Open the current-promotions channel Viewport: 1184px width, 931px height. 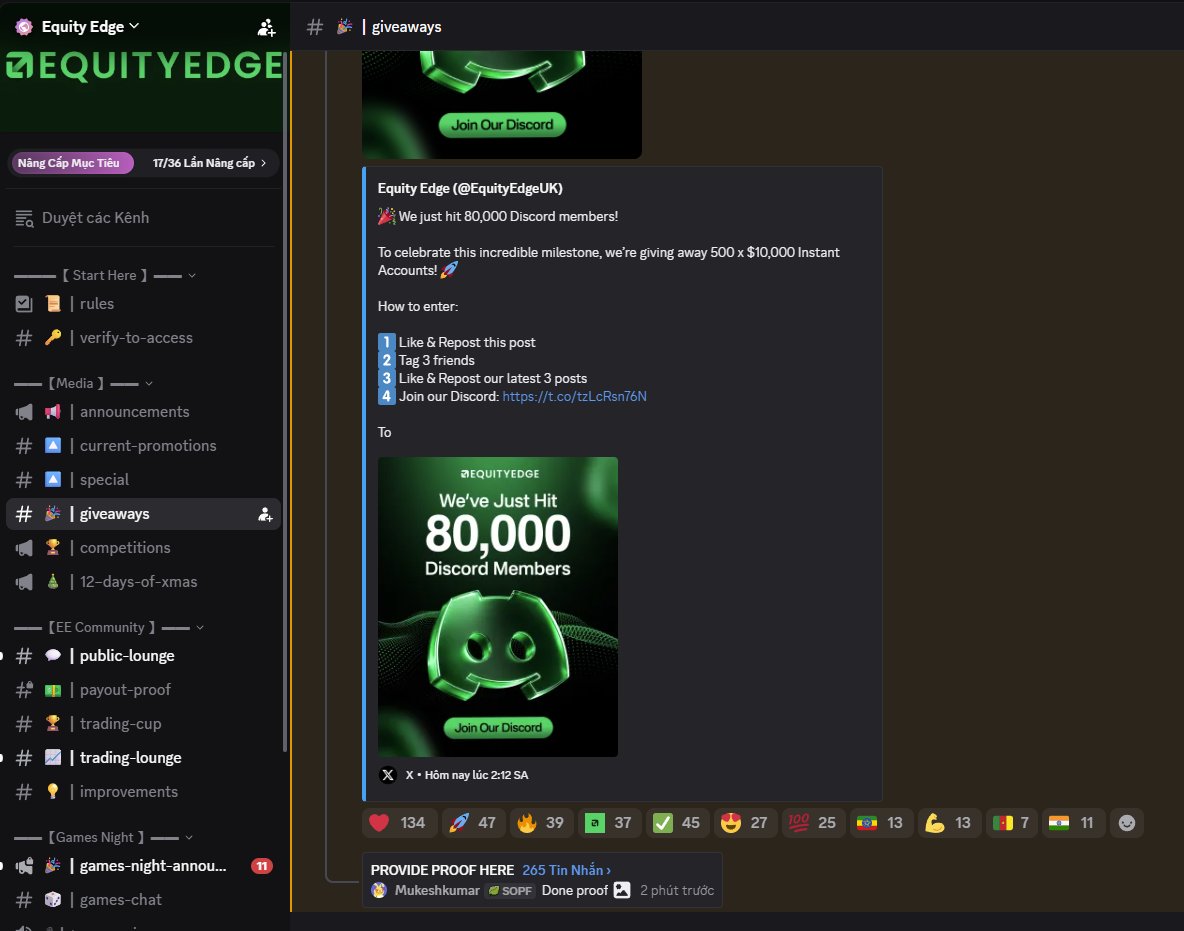pos(143,445)
